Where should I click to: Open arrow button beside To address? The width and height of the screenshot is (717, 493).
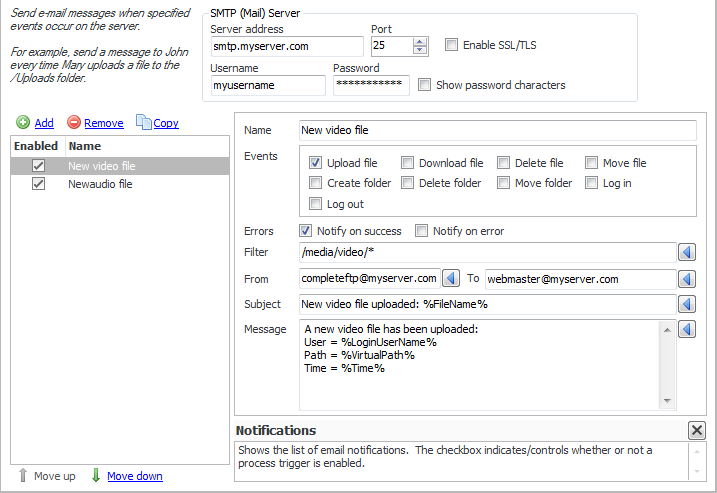687,278
